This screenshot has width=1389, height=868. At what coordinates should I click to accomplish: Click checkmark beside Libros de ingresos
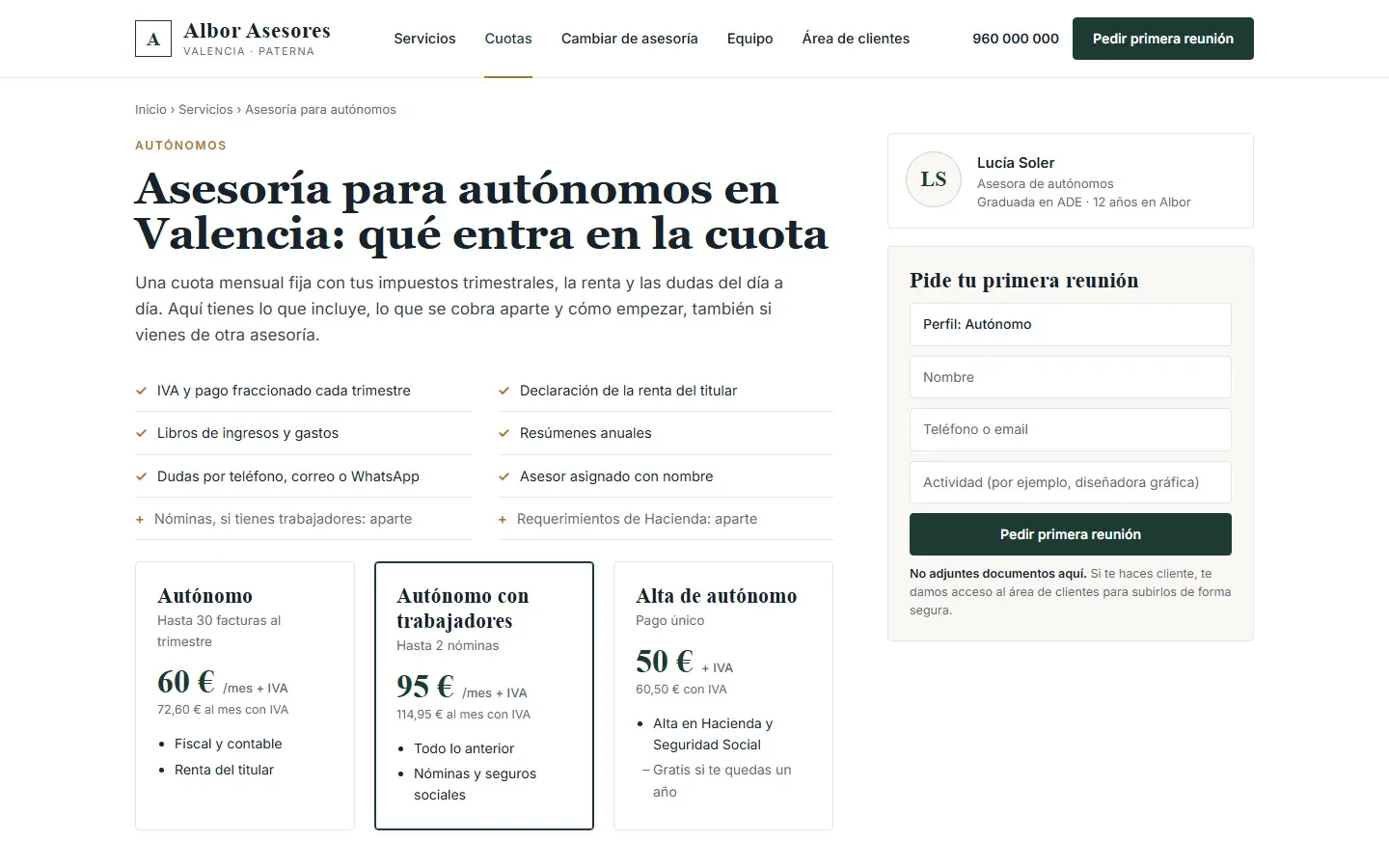click(x=141, y=433)
